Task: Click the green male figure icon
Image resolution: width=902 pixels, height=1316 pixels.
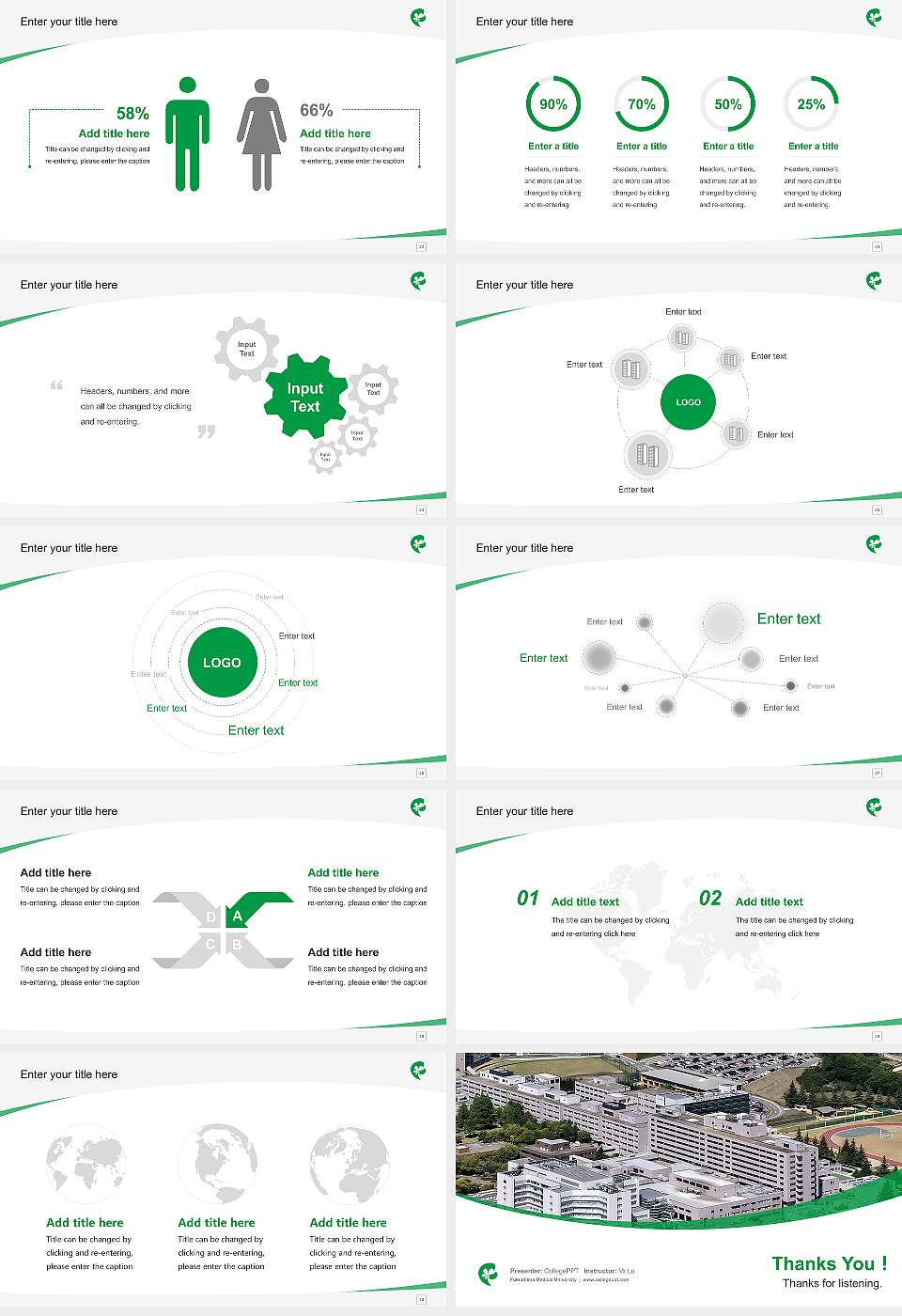Action: [x=188, y=134]
